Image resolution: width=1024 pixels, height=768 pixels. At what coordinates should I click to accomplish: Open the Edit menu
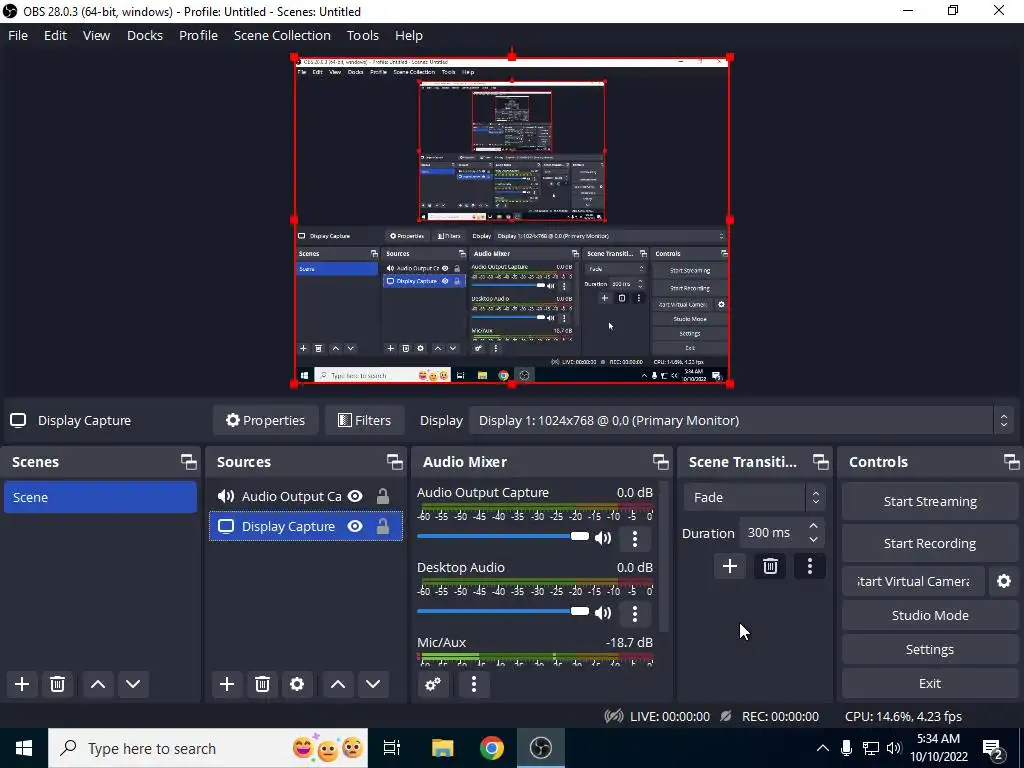[x=56, y=35]
